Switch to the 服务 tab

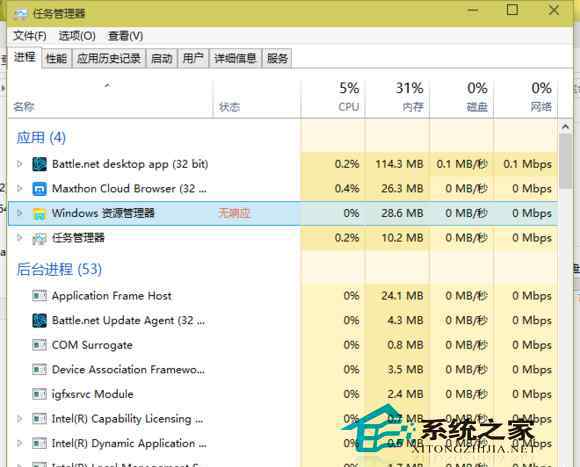(x=277, y=58)
